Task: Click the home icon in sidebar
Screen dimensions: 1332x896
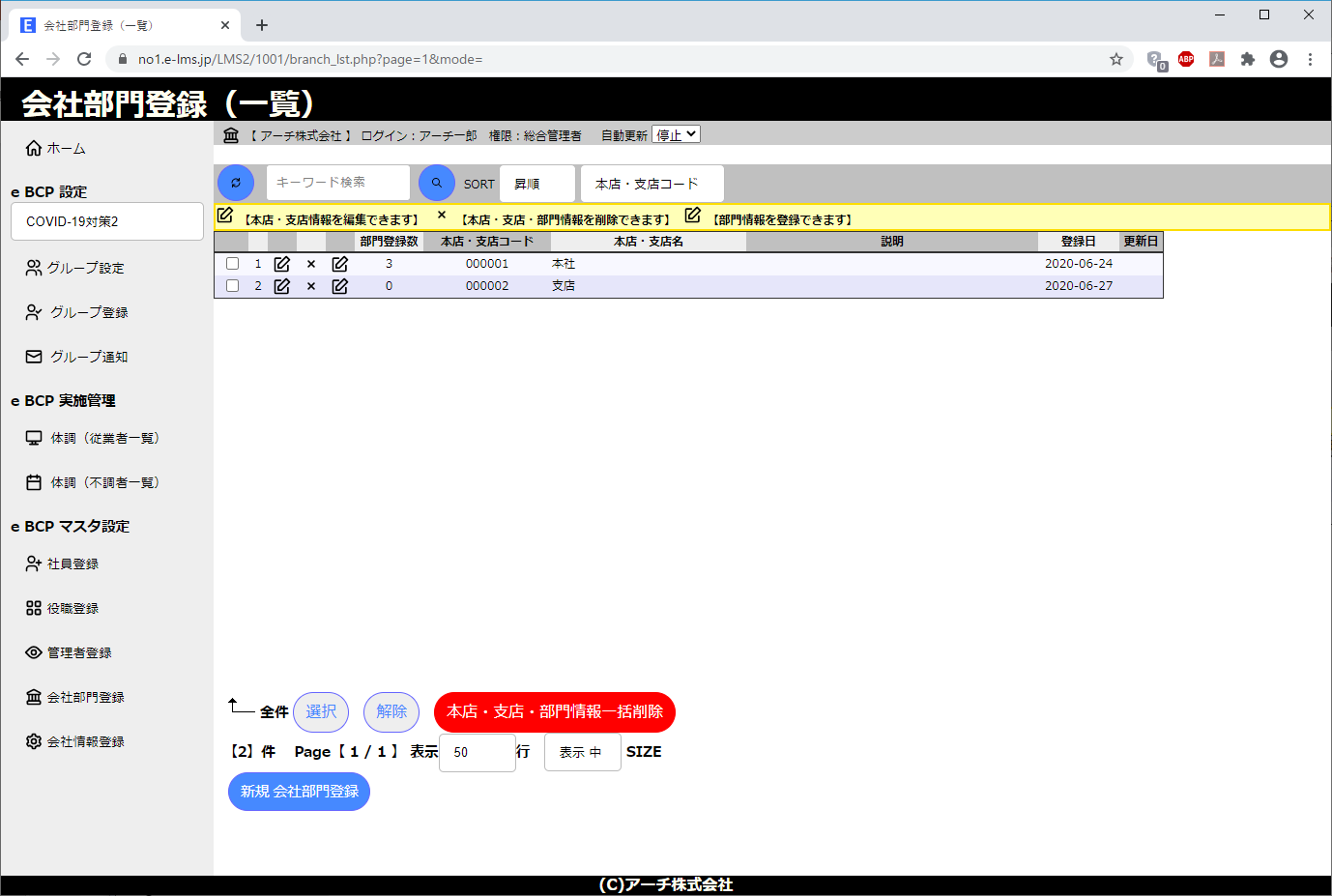Action: [x=34, y=148]
